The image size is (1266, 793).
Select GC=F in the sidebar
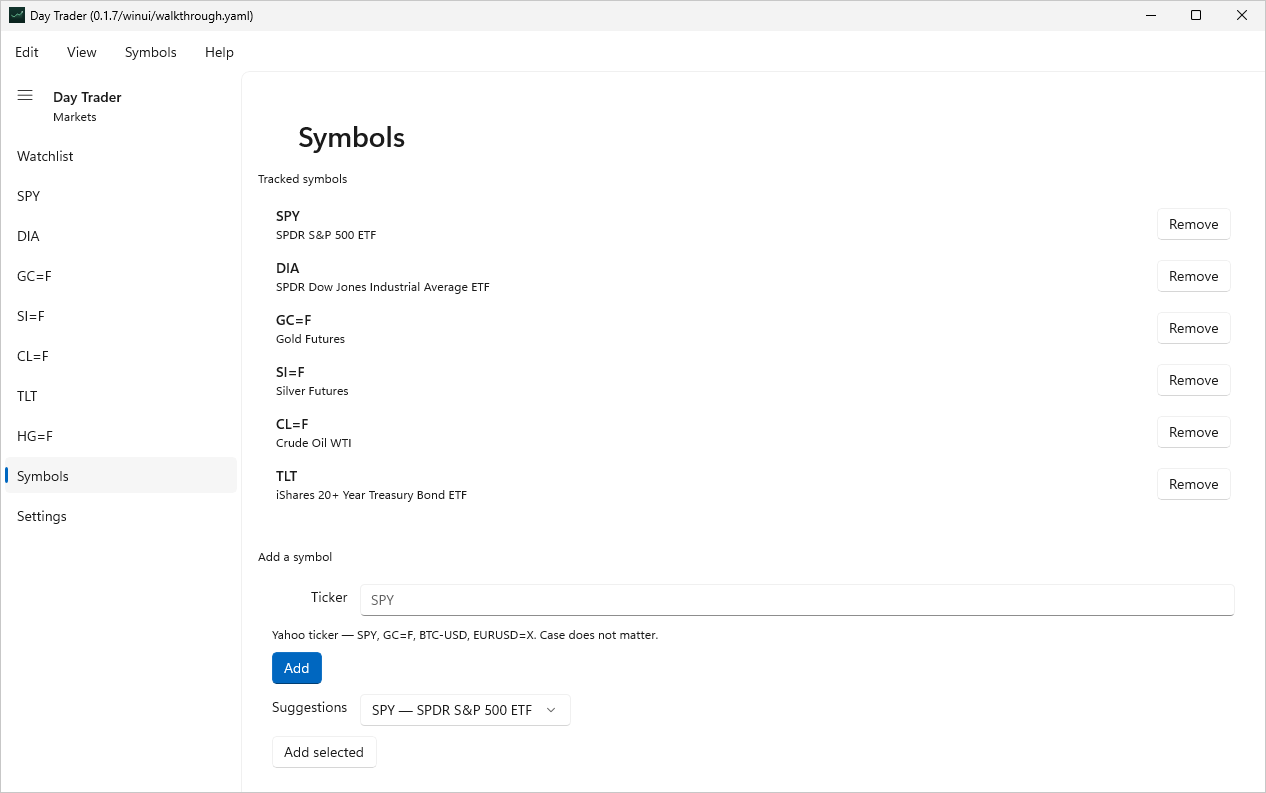pos(121,276)
